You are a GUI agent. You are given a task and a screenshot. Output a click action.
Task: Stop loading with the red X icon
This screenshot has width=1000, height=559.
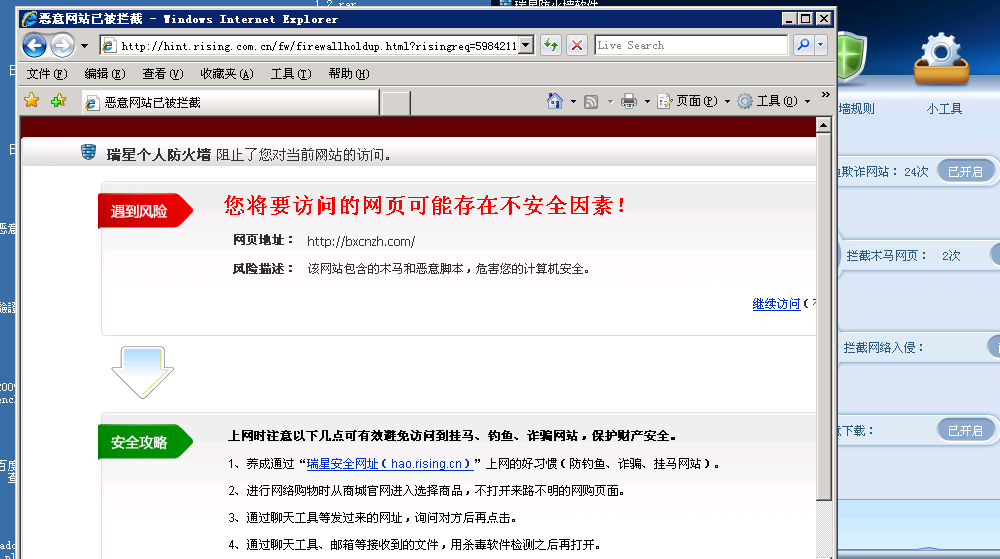click(x=577, y=45)
